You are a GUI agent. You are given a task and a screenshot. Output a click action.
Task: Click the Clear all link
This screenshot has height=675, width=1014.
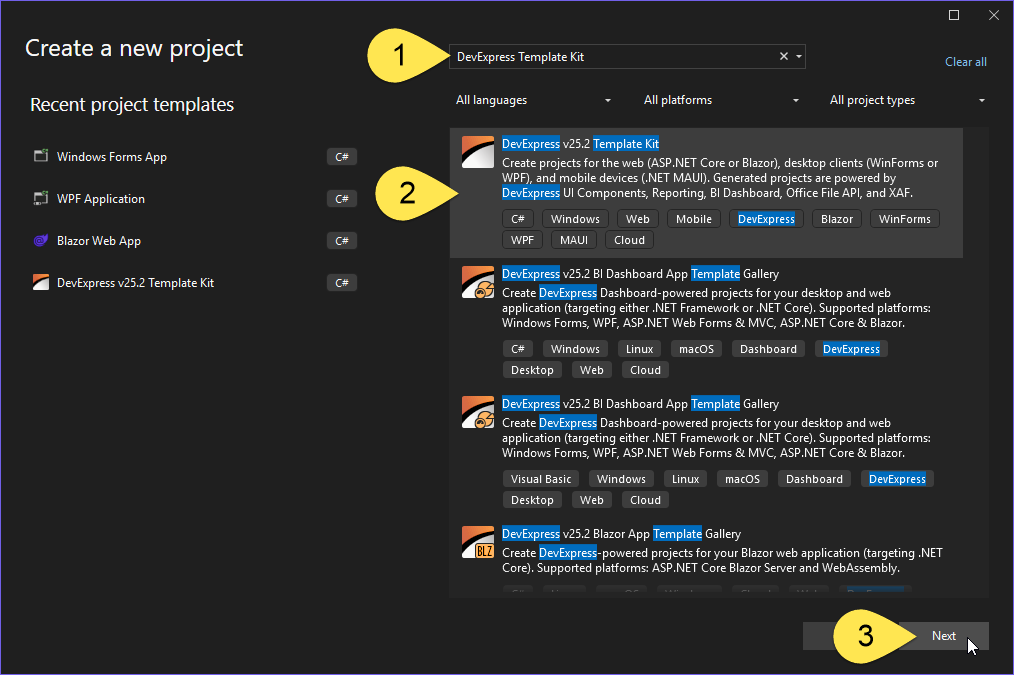coord(965,62)
